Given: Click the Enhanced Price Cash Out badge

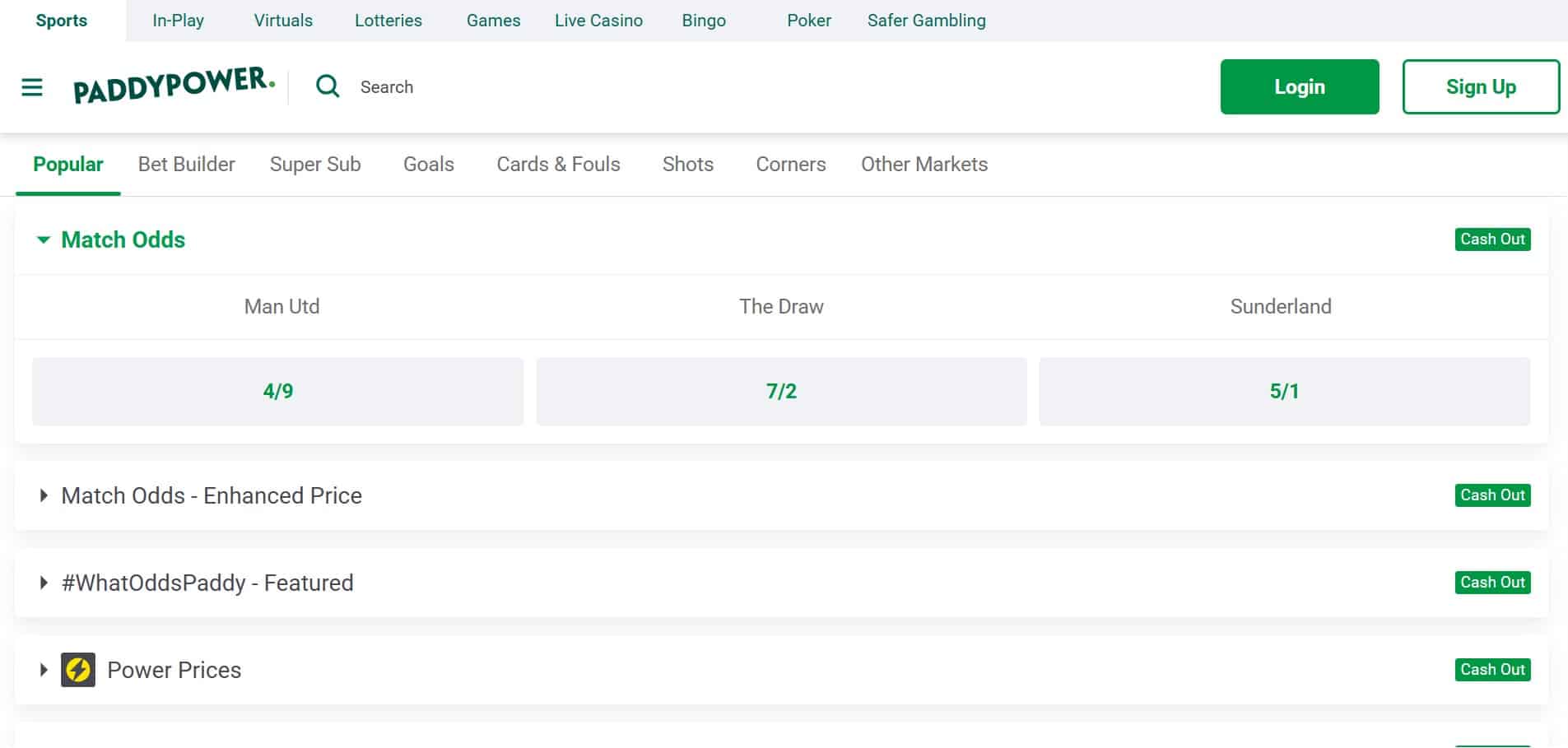Looking at the screenshot, I should [x=1491, y=495].
